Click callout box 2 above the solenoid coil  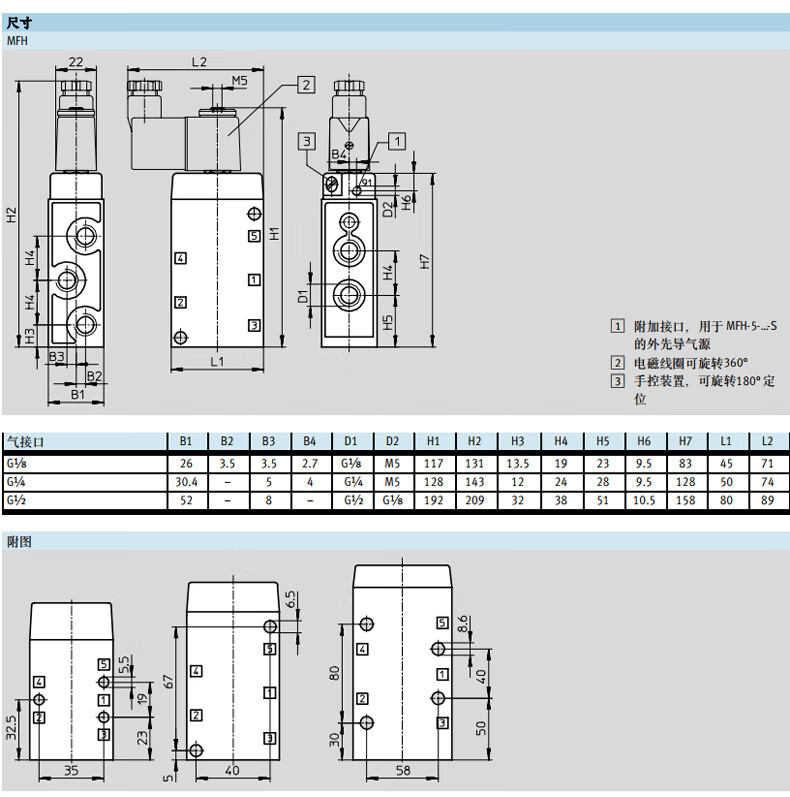pos(306,85)
